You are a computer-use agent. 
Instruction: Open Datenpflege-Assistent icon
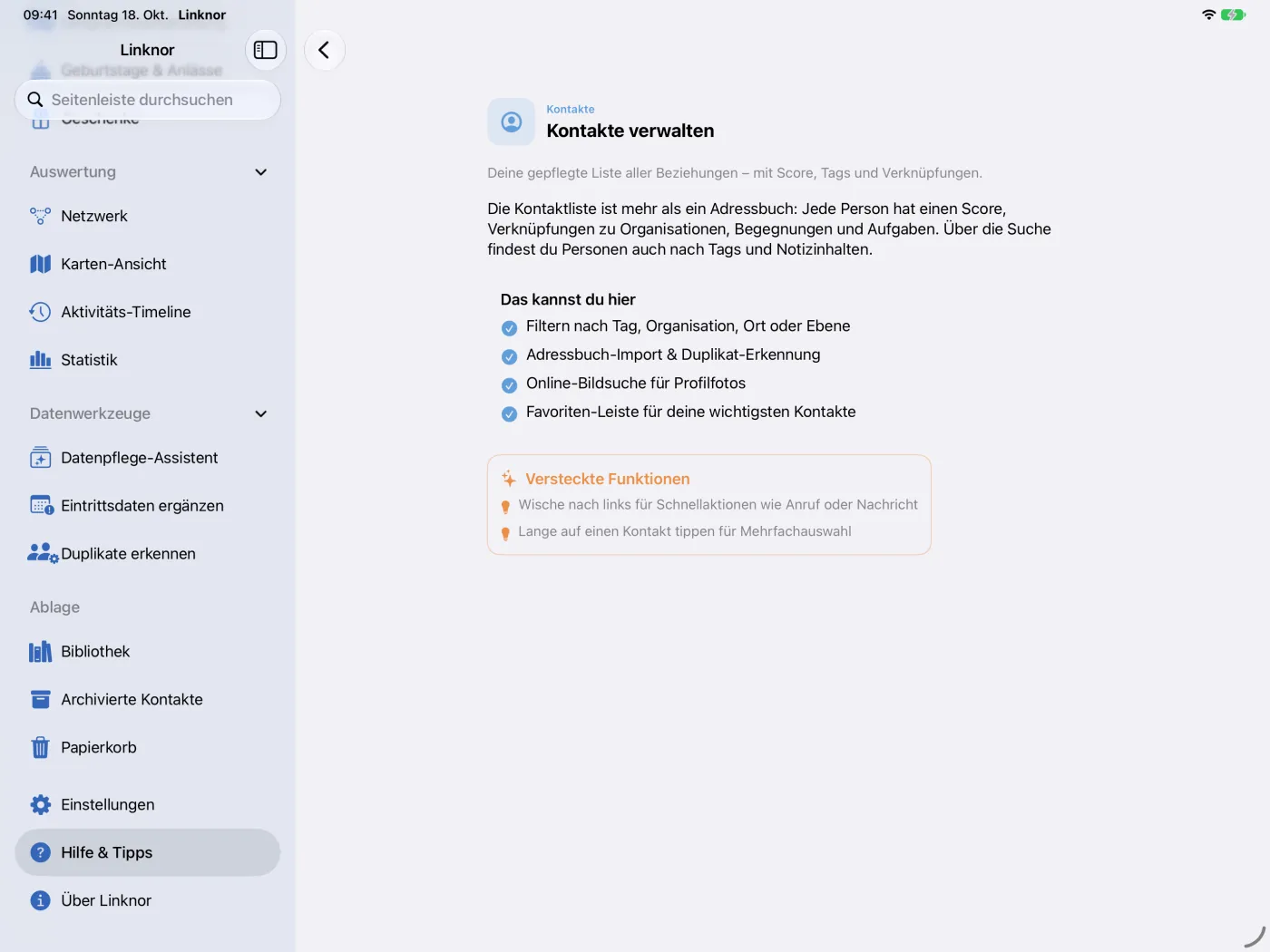pyautogui.click(x=40, y=458)
